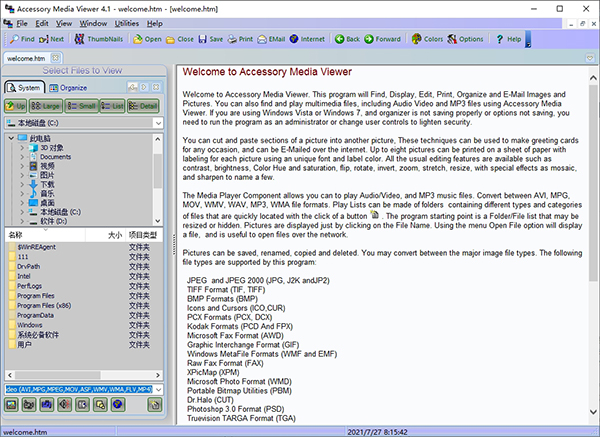This screenshot has height=437, width=600.
Task: Click the Close toolbar button
Action: [x=180, y=39]
